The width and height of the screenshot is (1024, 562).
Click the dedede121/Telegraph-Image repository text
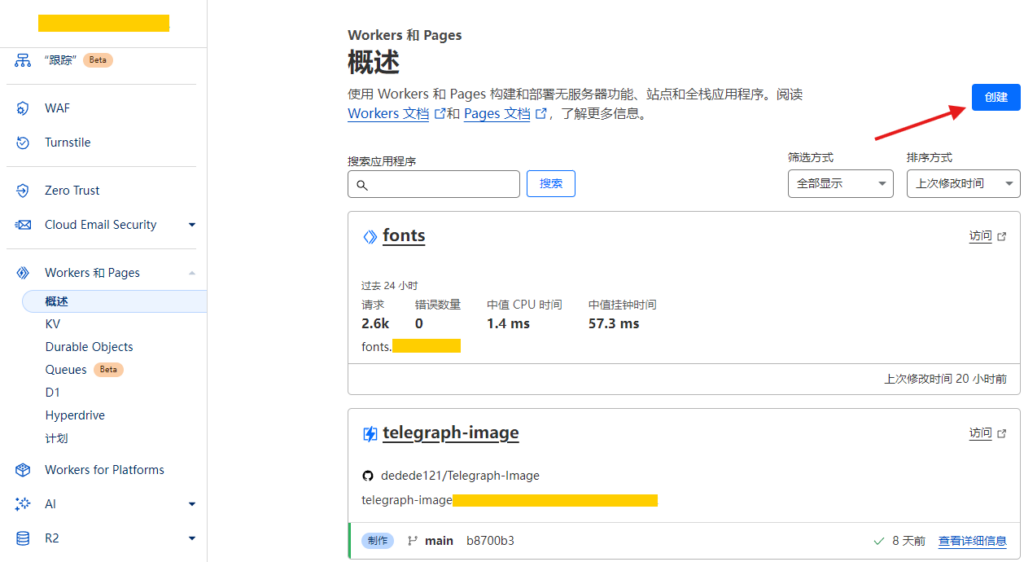(460, 476)
